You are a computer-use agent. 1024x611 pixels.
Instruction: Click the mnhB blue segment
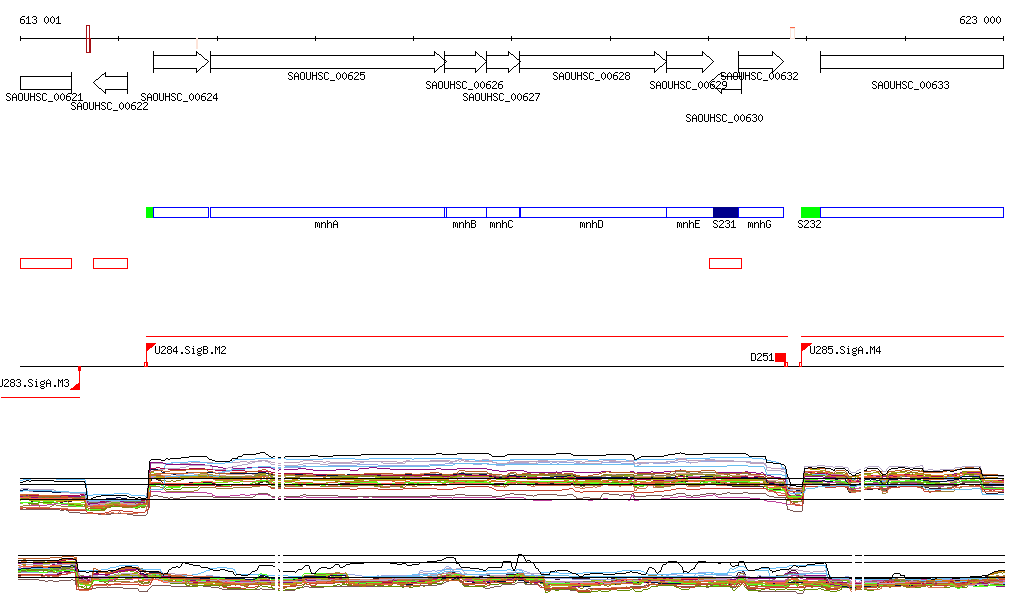click(466, 212)
